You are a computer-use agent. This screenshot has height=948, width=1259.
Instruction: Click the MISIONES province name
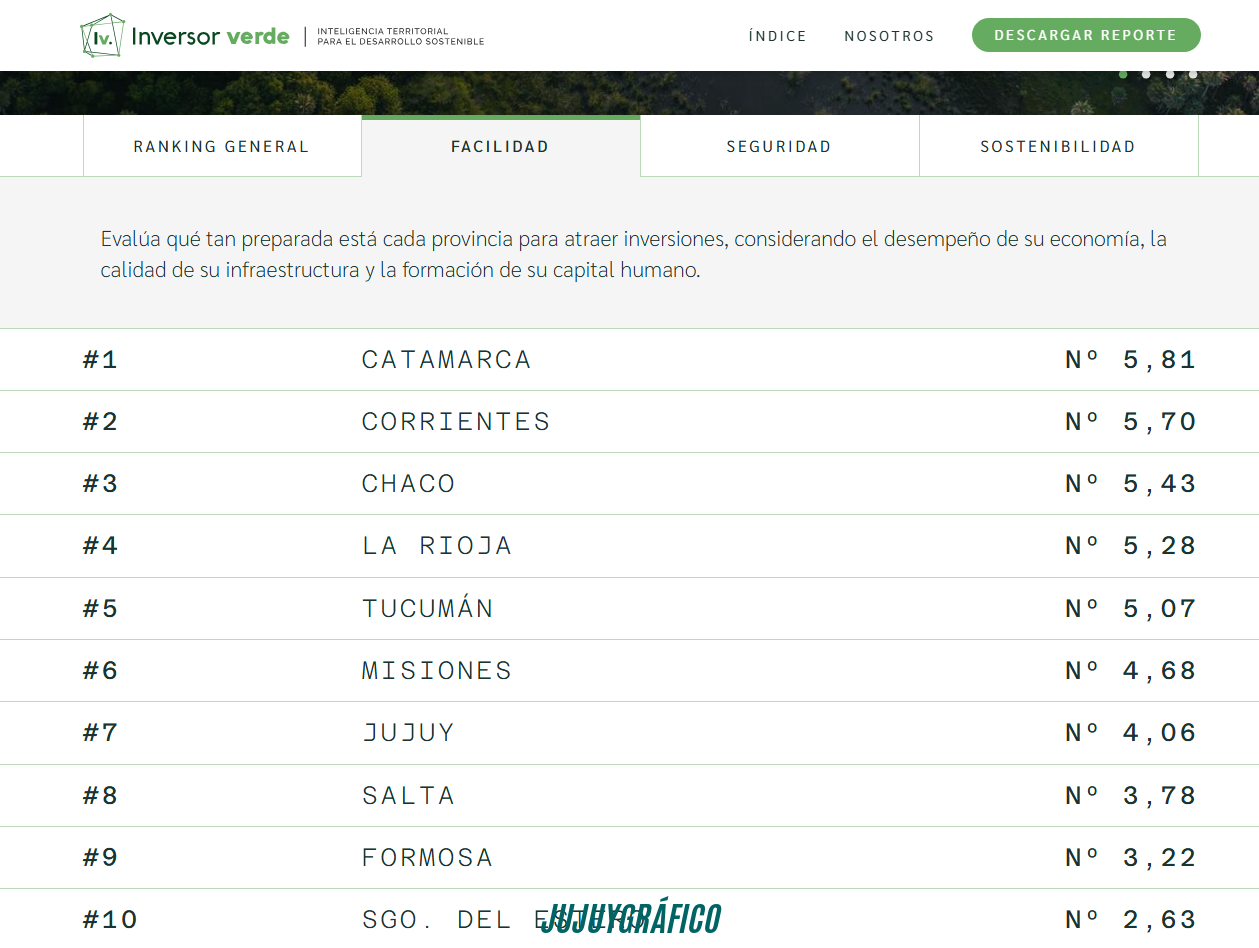(437, 670)
